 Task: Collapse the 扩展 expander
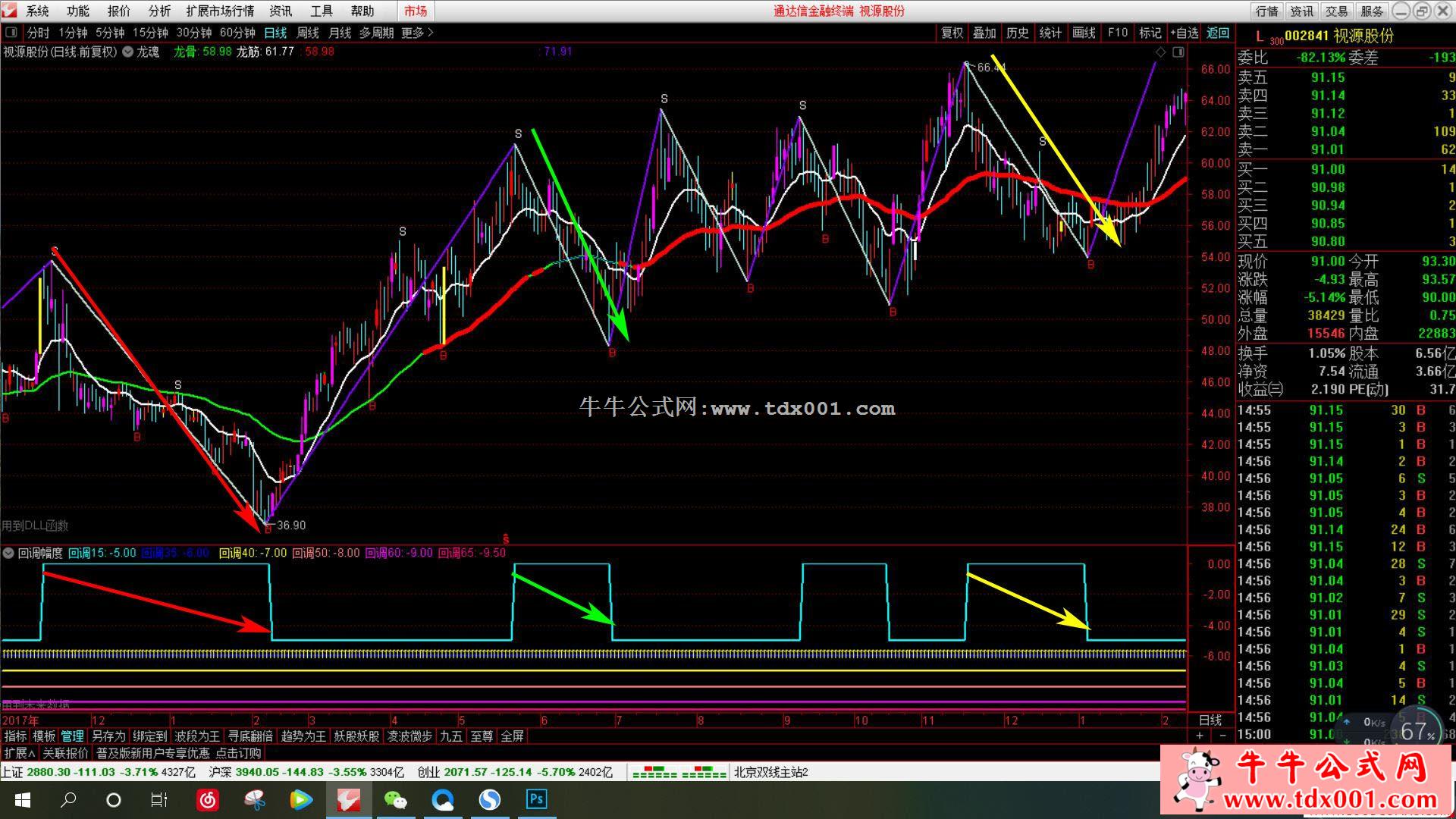(x=19, y=753)
